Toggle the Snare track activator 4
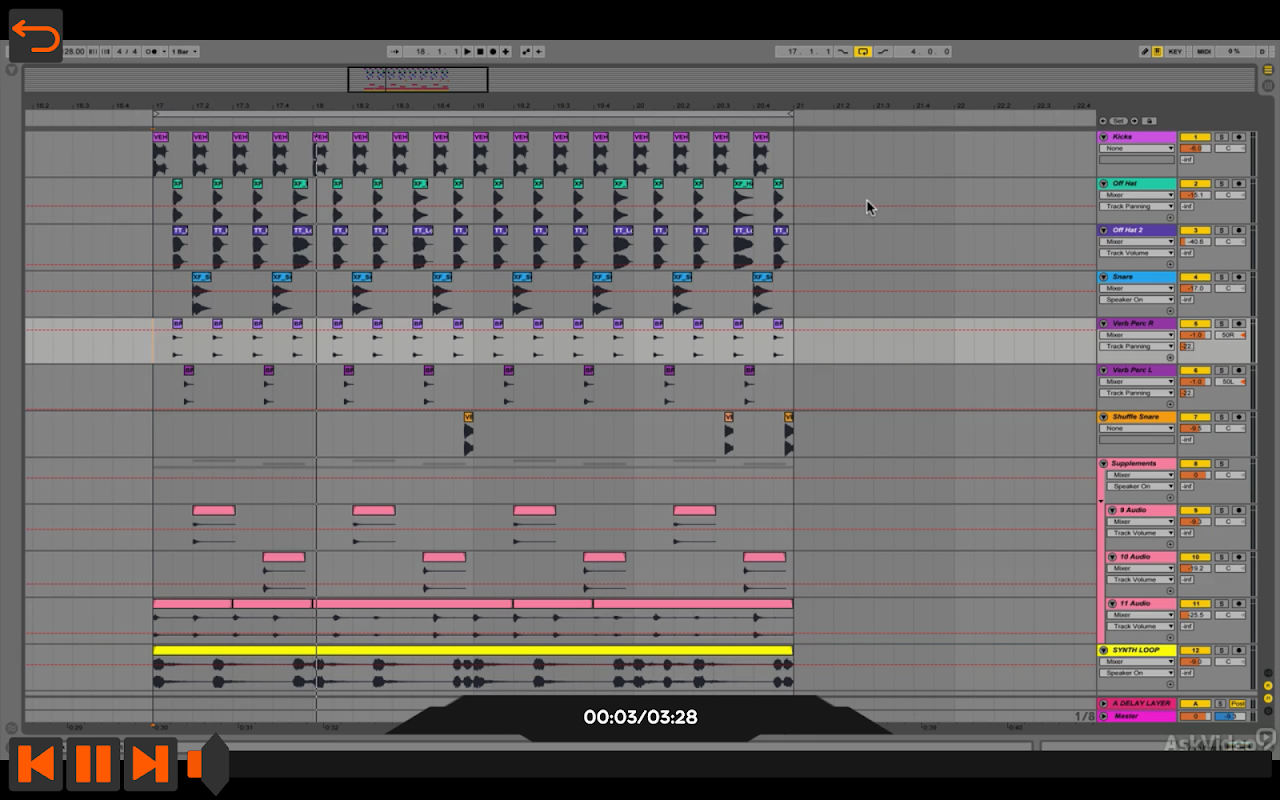The image size is (1280, 800). point(1194,277)
